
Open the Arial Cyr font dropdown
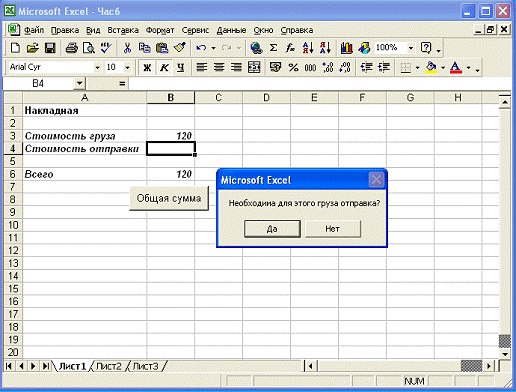97,68
